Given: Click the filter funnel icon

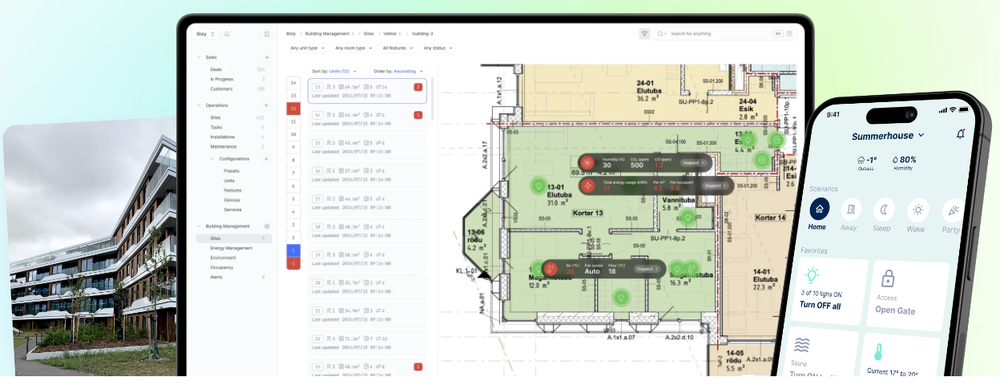Looking at the screenshot, I should pyautogui.click(x=645, y=33).
